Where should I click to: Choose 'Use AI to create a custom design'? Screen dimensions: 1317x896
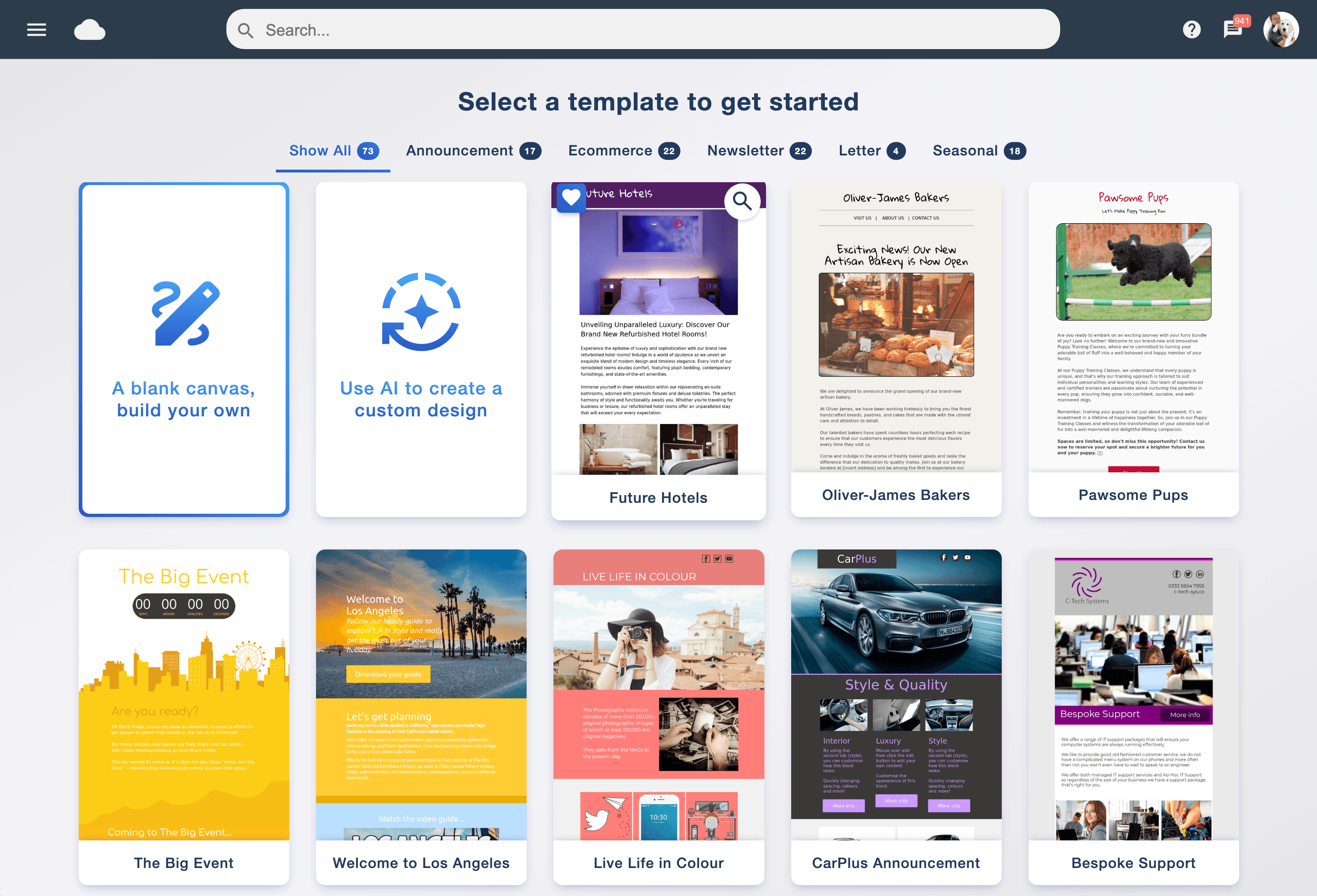point(421,349)
